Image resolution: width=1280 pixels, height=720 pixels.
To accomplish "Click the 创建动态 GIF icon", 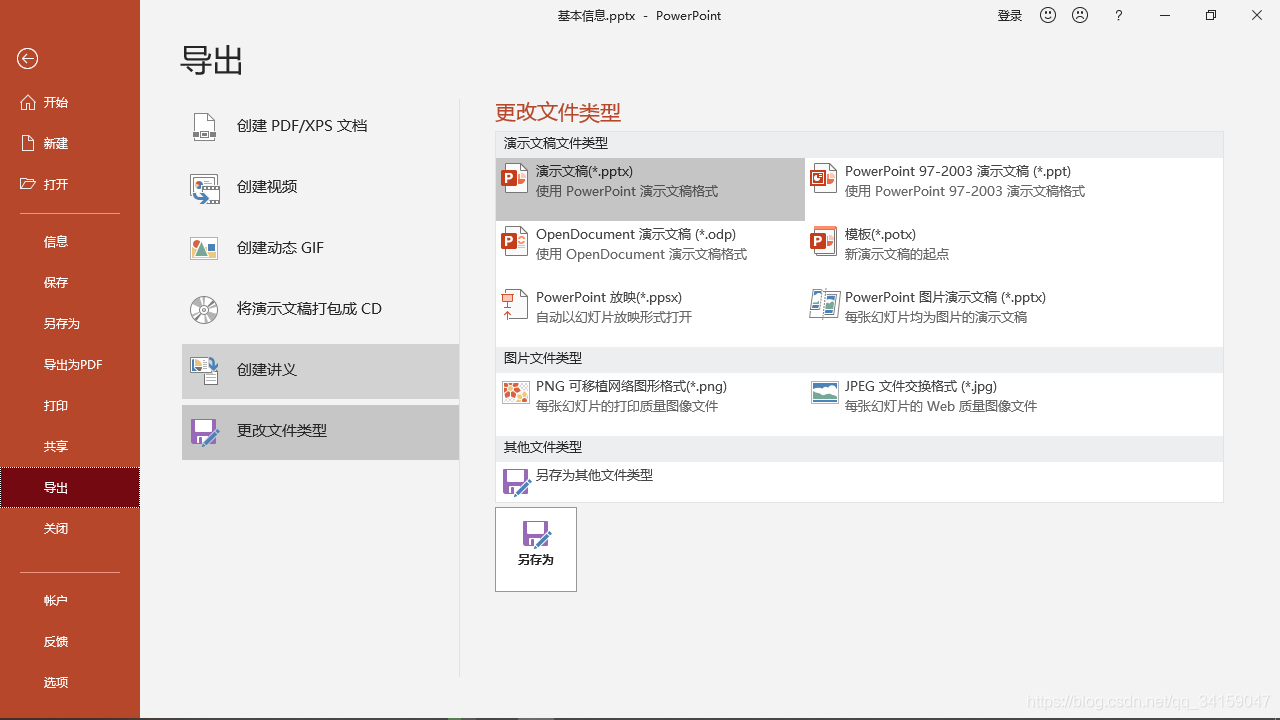I will pyautogui.click(x=204, y=248).
